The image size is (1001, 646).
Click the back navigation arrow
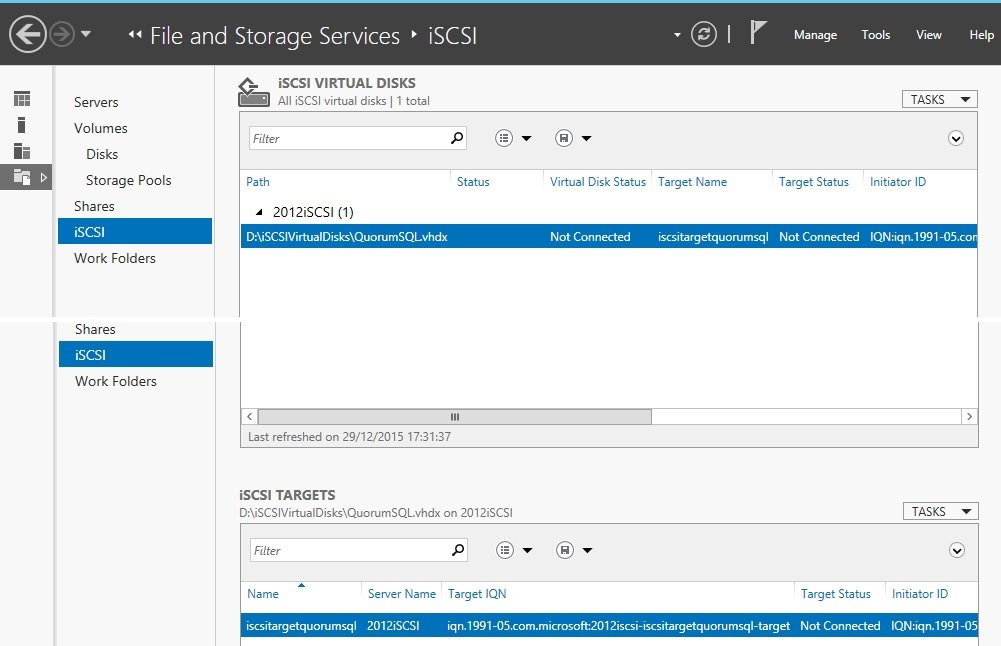(27, 36)
